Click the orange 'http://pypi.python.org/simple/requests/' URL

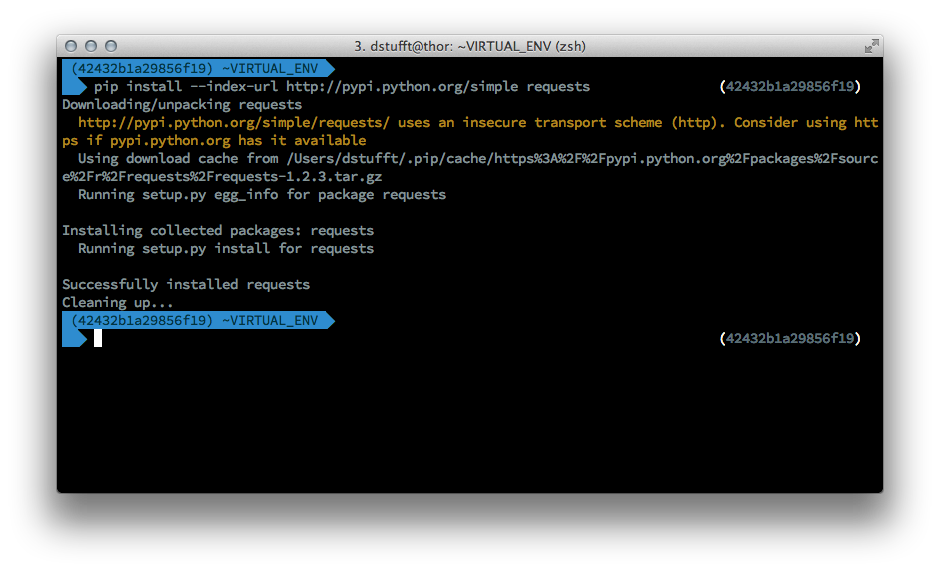click(x=234, y=122)
